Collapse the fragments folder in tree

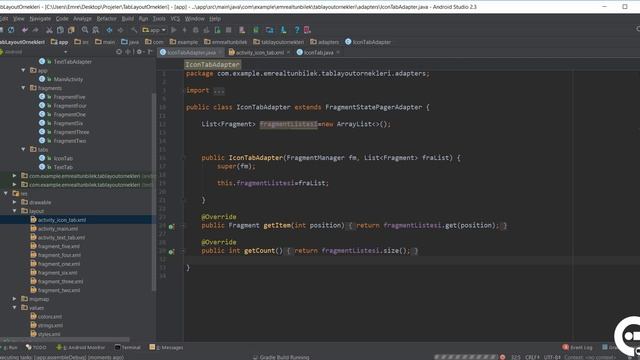pos(23,88)
